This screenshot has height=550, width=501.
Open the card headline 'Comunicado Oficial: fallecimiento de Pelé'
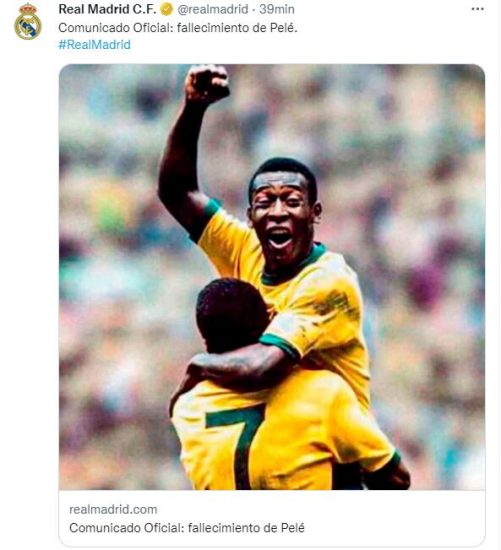click(x=187, y=528)
